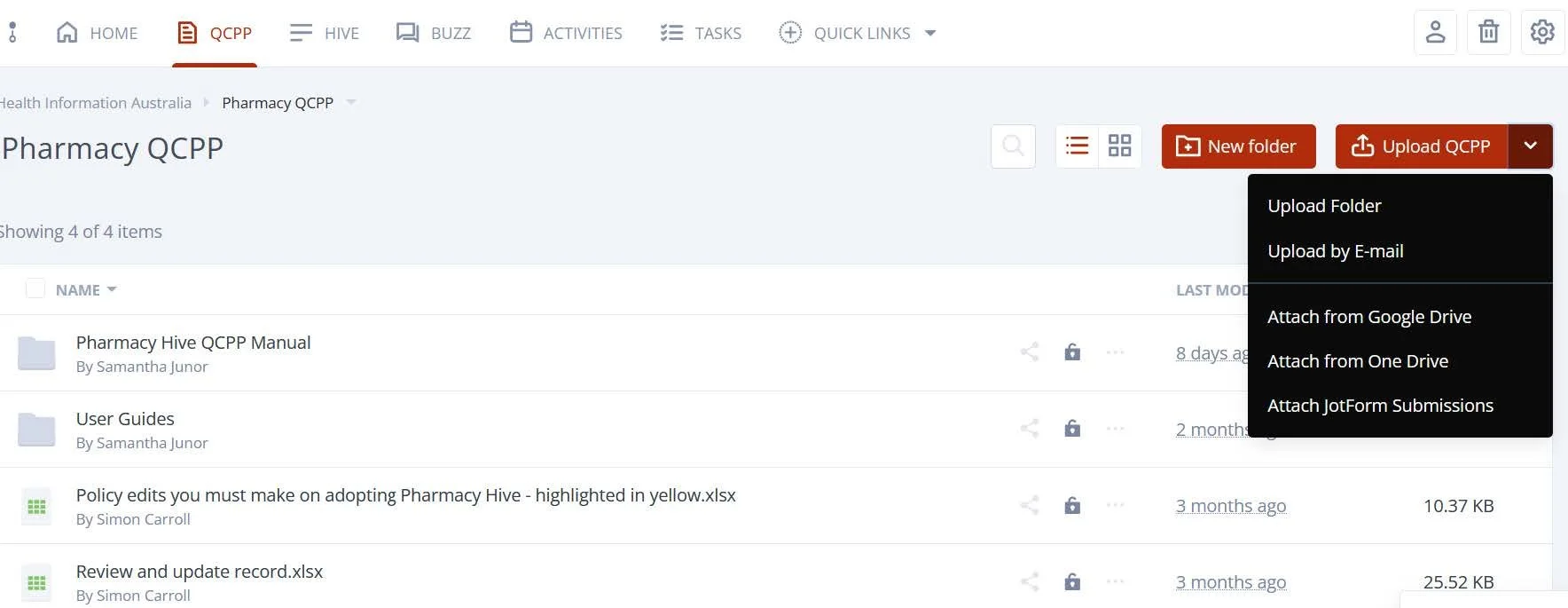Screen dimensions: 1568x608
Task: Click '3 months ago' for Policy edits file
Action: pos(1231,506)
